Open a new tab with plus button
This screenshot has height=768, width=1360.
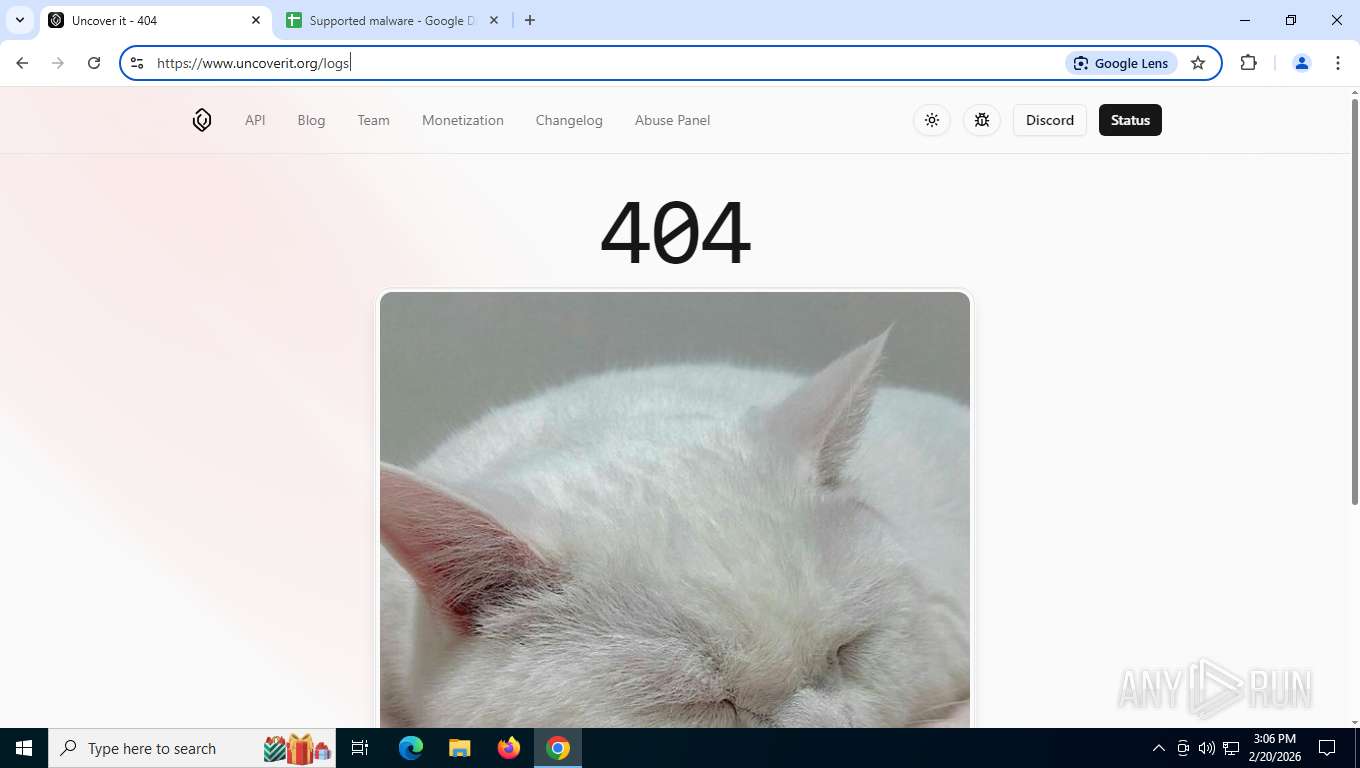[530, 20]
